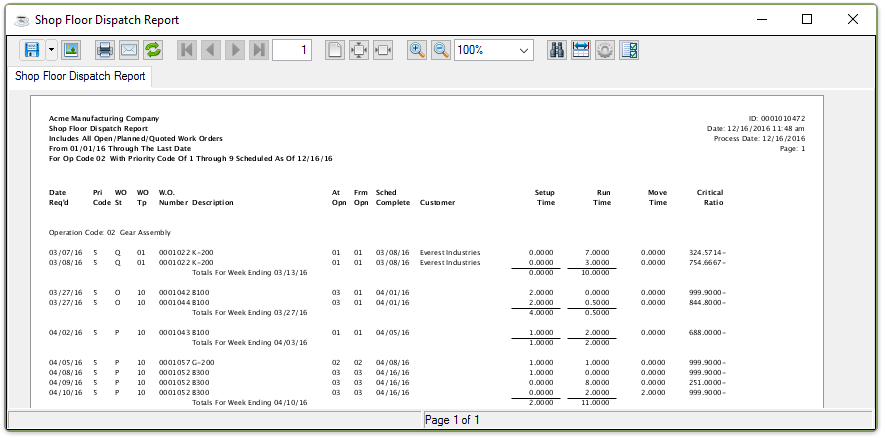Email the report via envelope icon
This screenshot has height=440, width=886.
[x=129, y=50]
